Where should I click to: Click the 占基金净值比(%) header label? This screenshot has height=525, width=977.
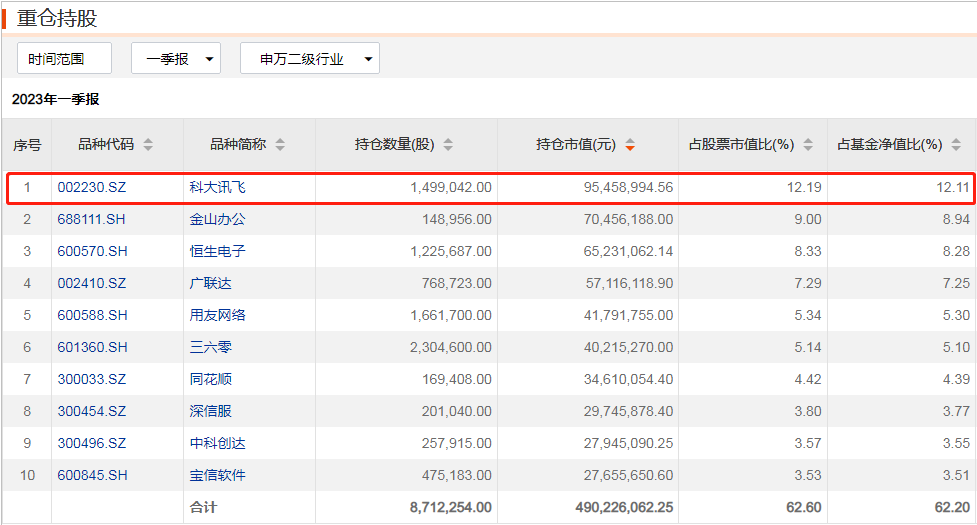[889, 144]
